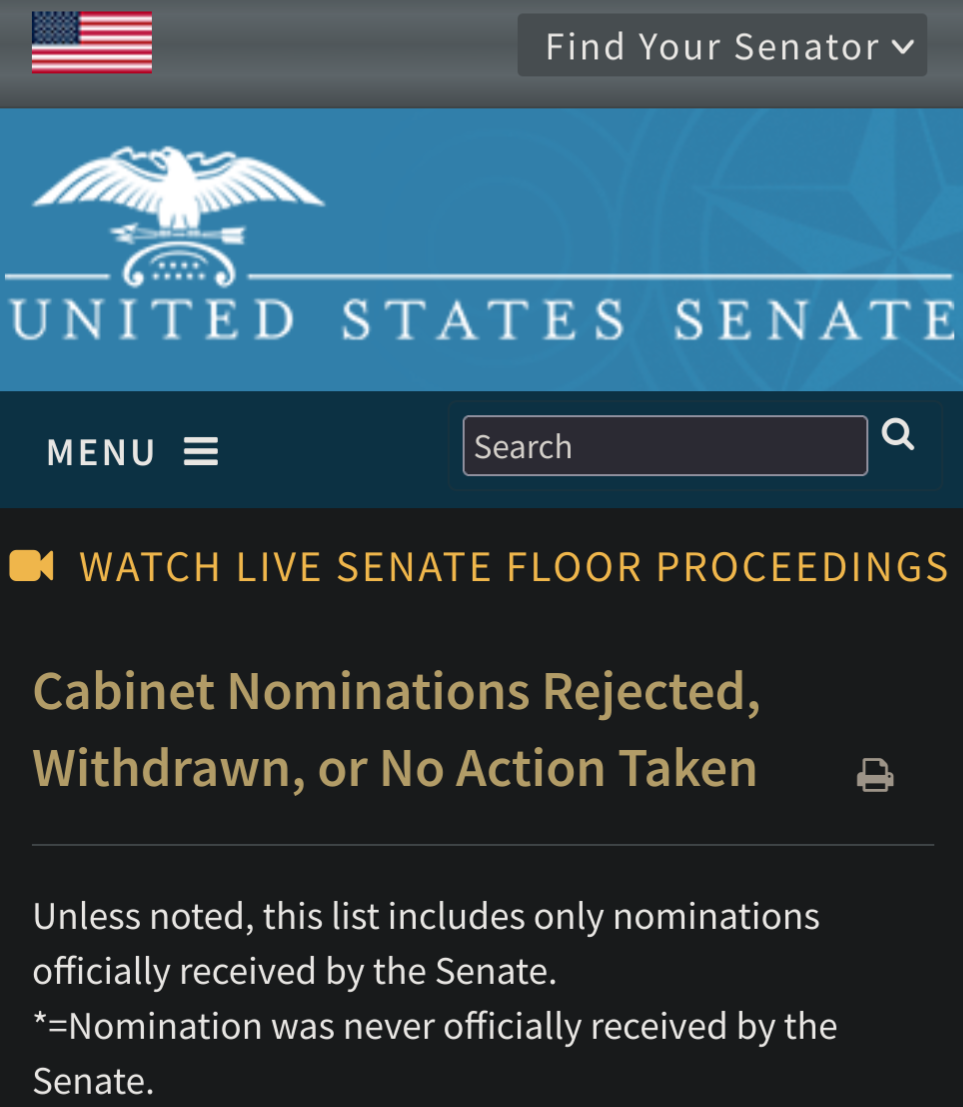Image resolution: width=963 pixels, height=1107 pixels.
Task: Click the United States Senate wordmark text
Action: (x=482, y=320)
